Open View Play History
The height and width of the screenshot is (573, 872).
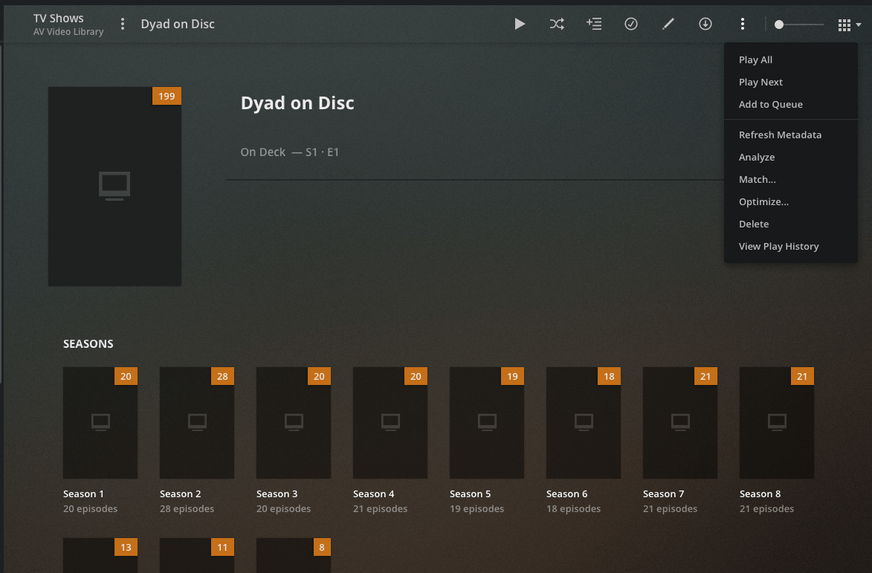790,246
